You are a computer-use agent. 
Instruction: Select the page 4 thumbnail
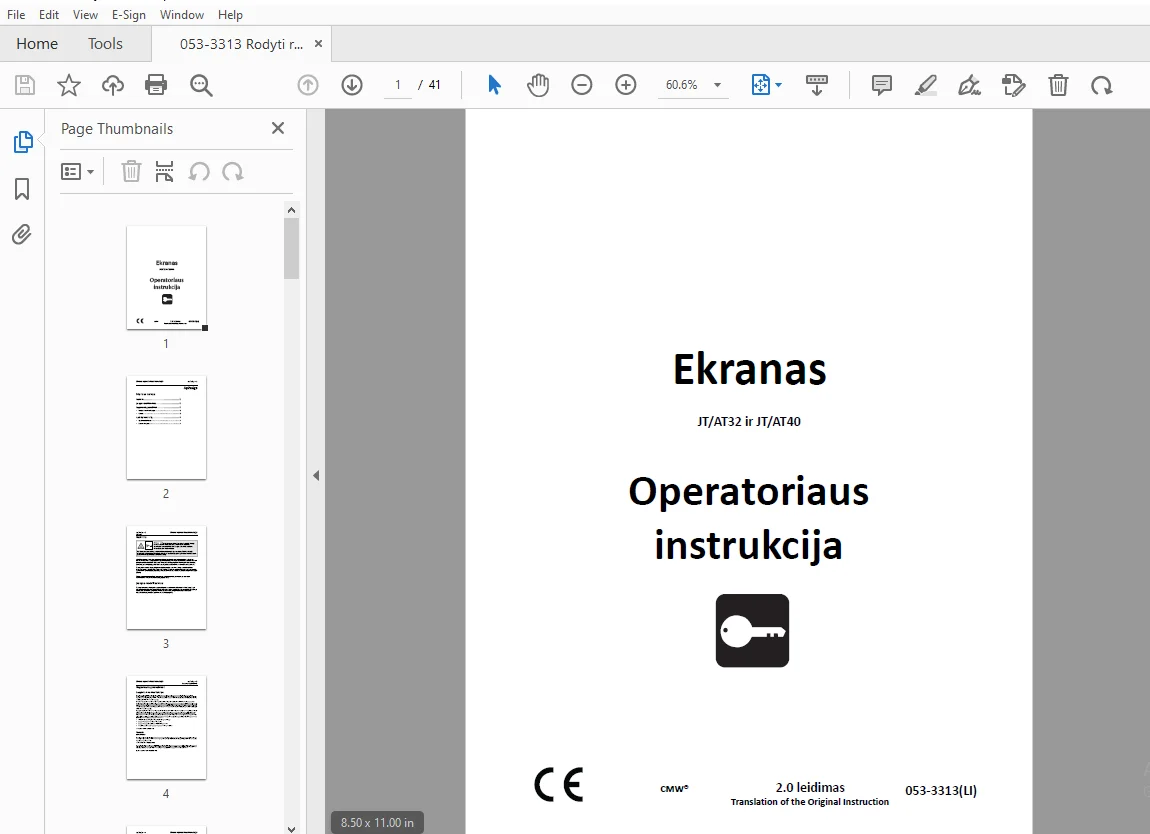166,728
